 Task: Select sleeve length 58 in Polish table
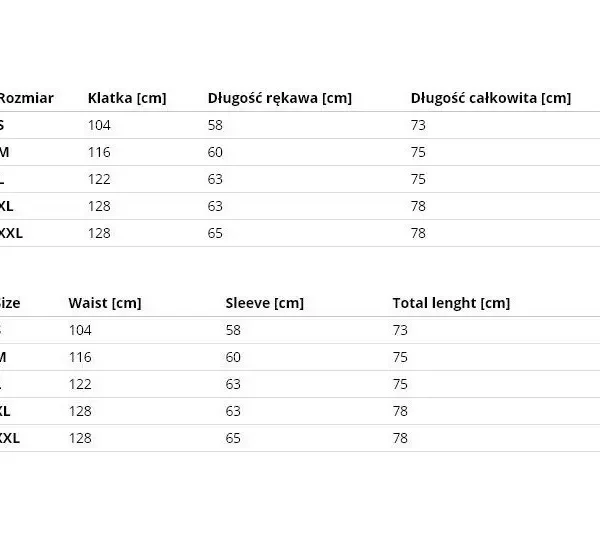[x=215, y=125]
